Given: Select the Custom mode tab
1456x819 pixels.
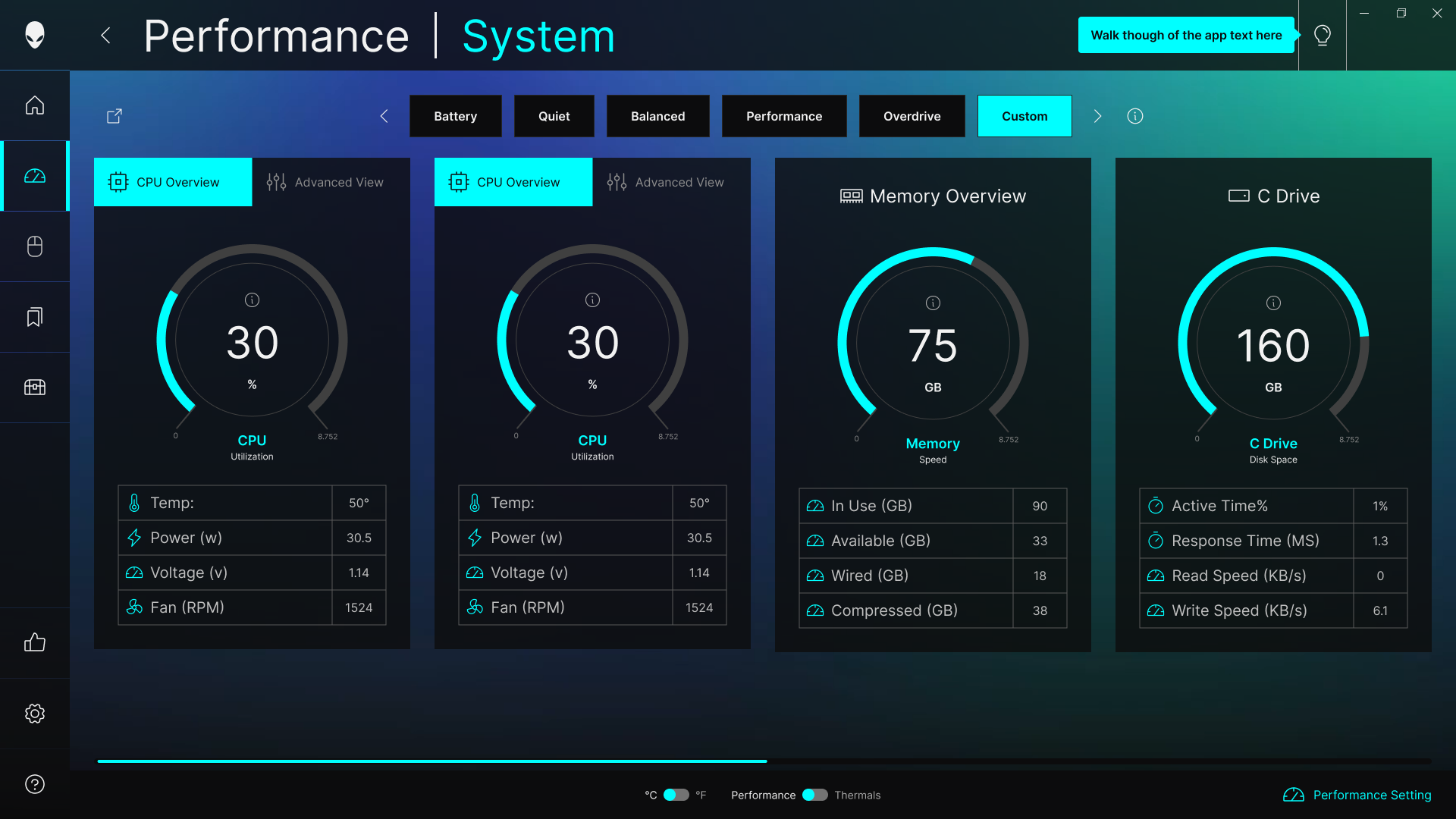Looking at the screenshot, I should (1025, 116).
